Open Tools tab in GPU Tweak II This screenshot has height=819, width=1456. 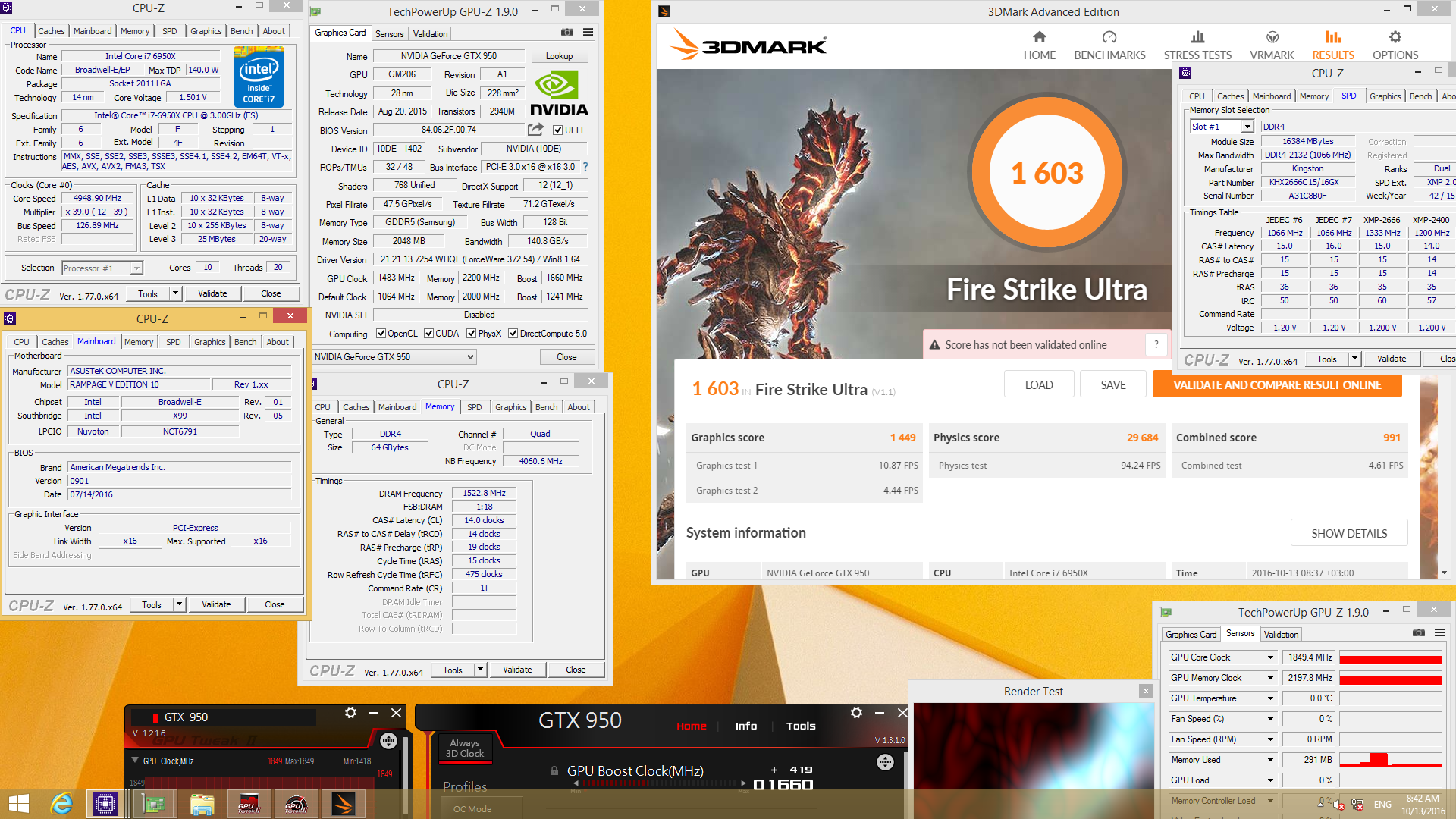tap(801, 726)
